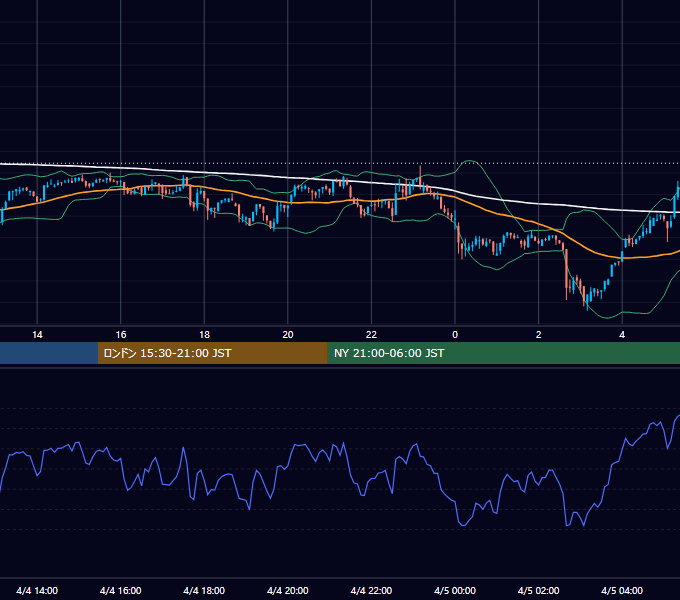Click the 20 hour label on the time axis

[x=288, y=335]
